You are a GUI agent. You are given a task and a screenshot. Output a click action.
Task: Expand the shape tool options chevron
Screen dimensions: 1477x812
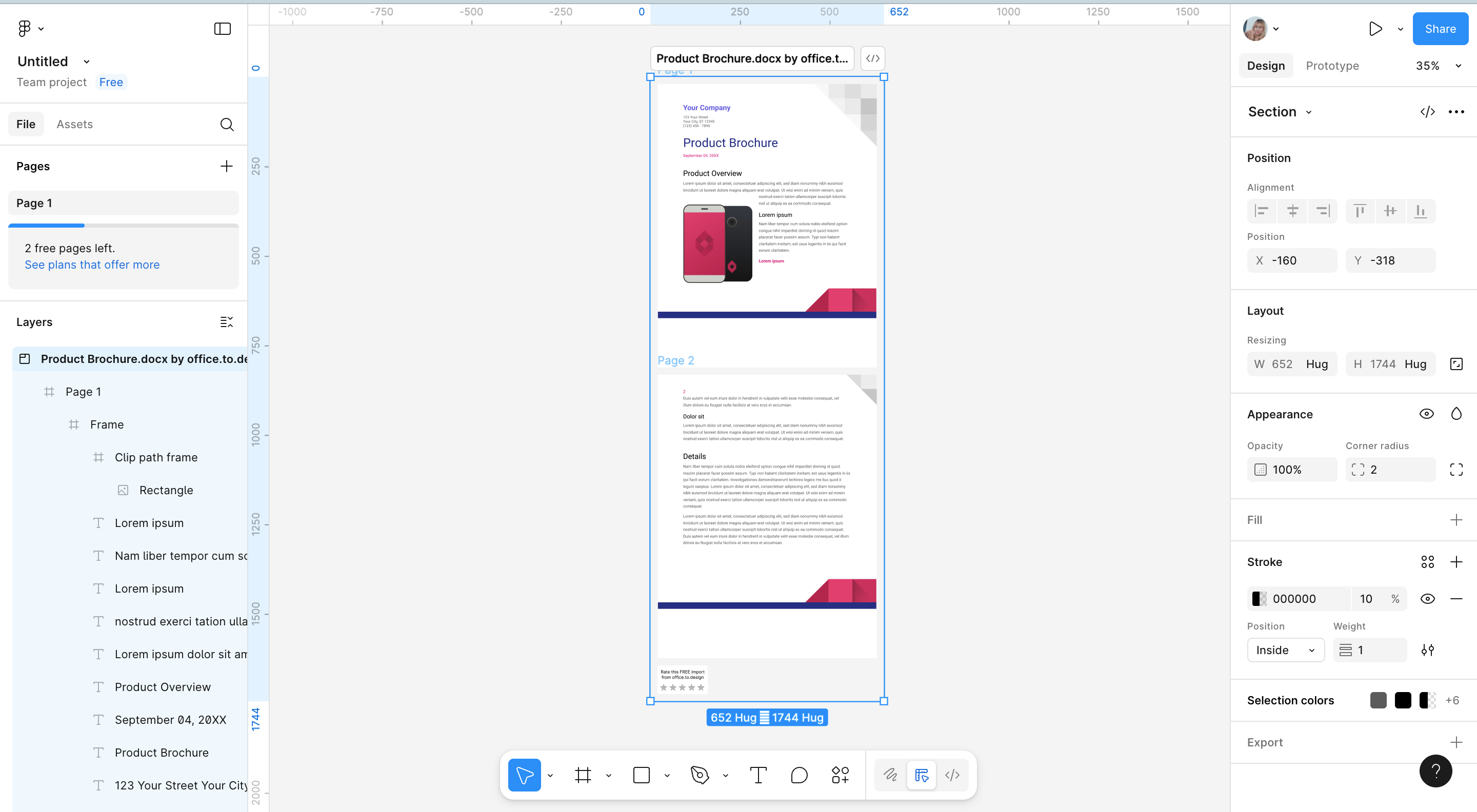coord(667,775)
